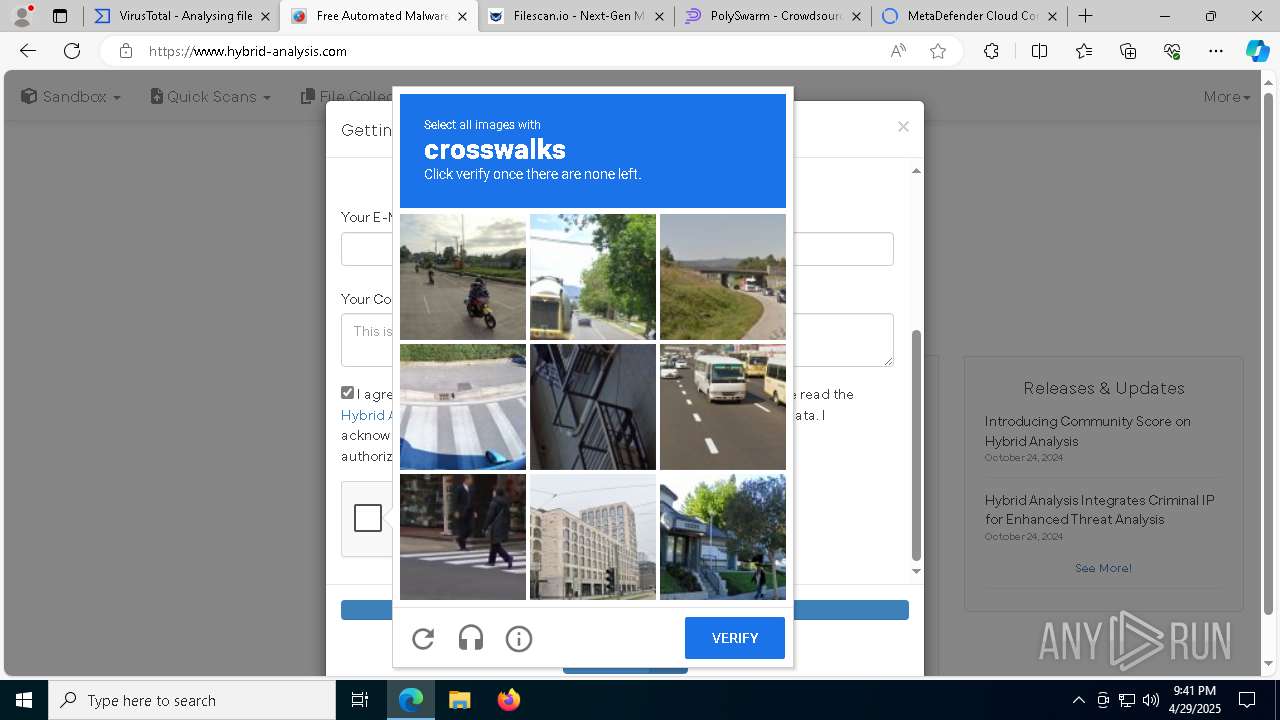Image resolution: width=1280 pixels, height=720 pixels.
Task: Select the beige office building captcha tile
Action: click(x=593, y=537)
